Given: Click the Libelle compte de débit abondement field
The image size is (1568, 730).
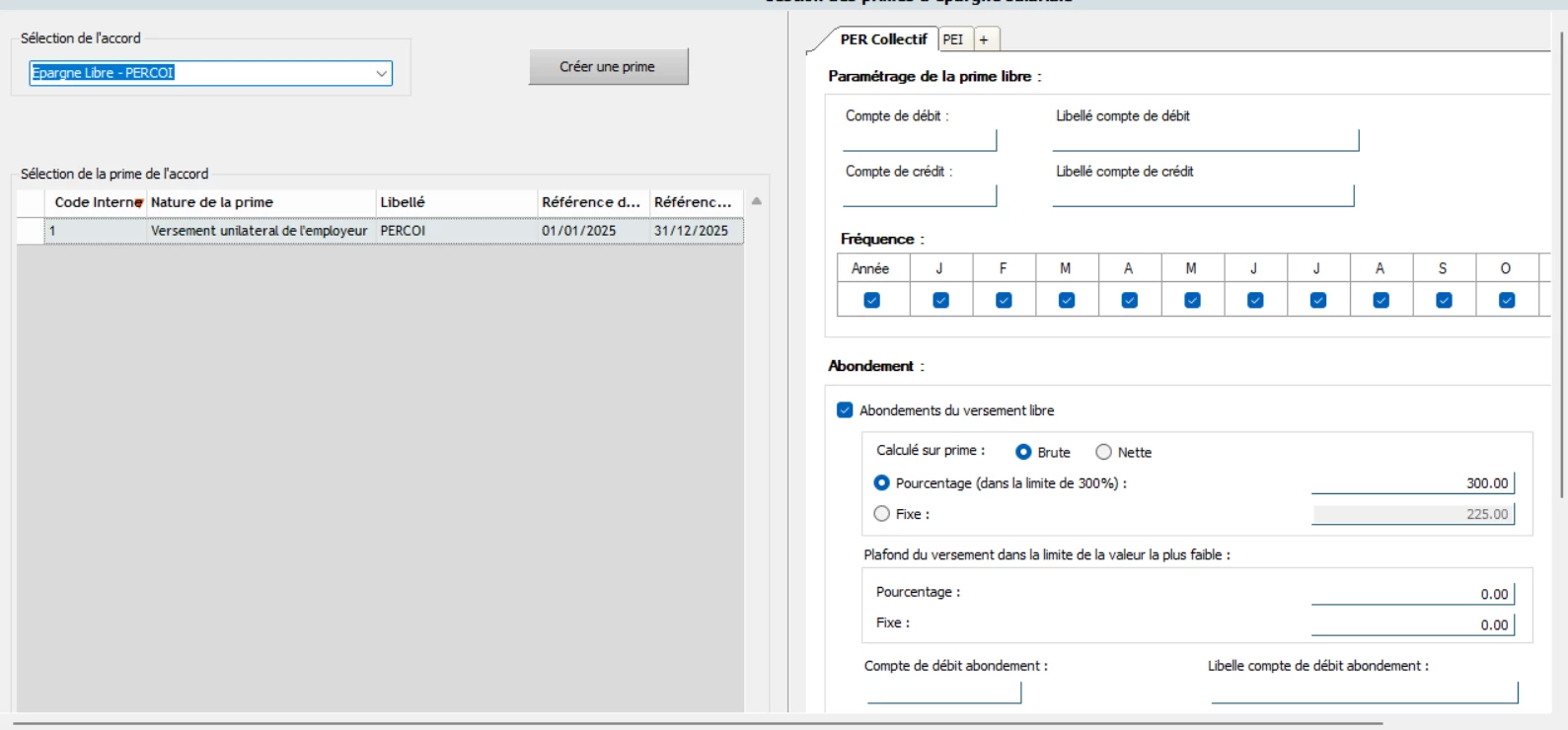Looking at the screenshot, I should (x=1365, y=693).
